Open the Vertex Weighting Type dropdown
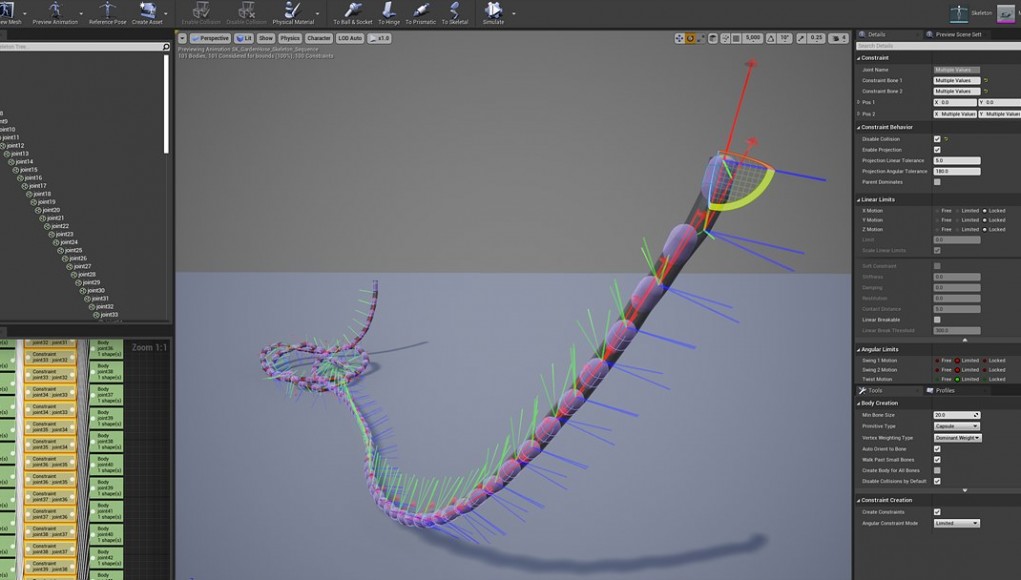Viewport: 1021px width, 580px height. tap(957, 438)
